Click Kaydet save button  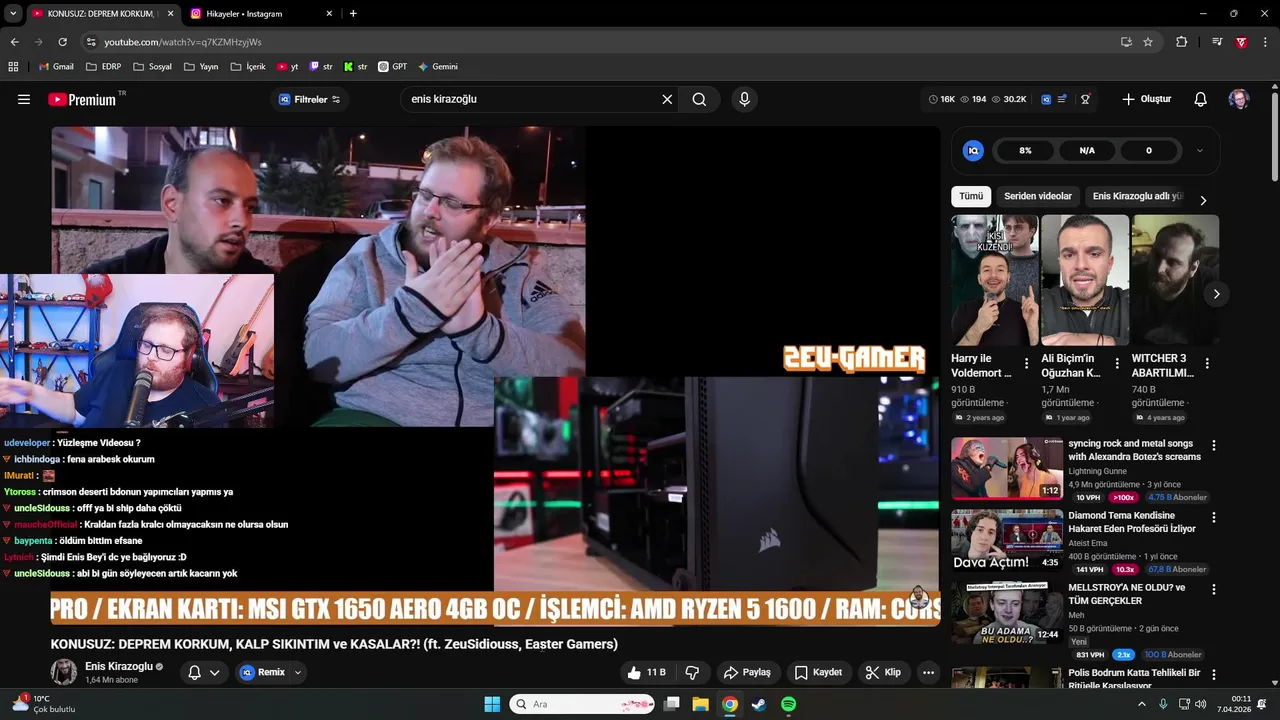click(x=818, y=672)
